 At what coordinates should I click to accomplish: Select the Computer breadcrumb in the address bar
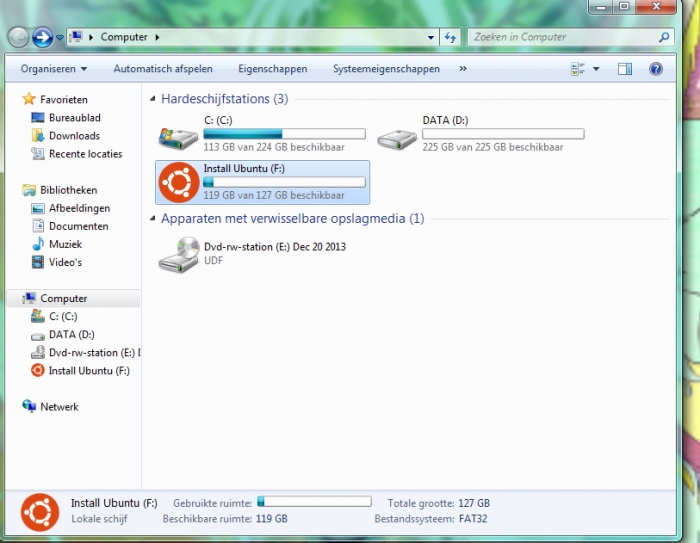(x=124, y=37)
